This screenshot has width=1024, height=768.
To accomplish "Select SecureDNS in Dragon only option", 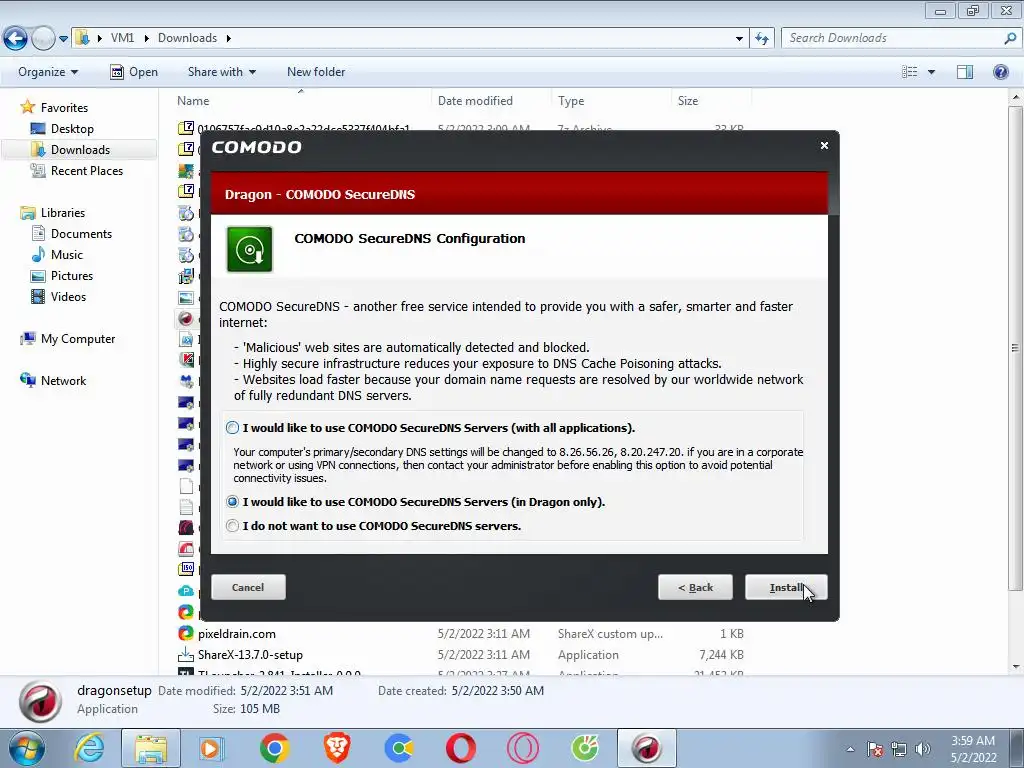I will pos(232,502).
